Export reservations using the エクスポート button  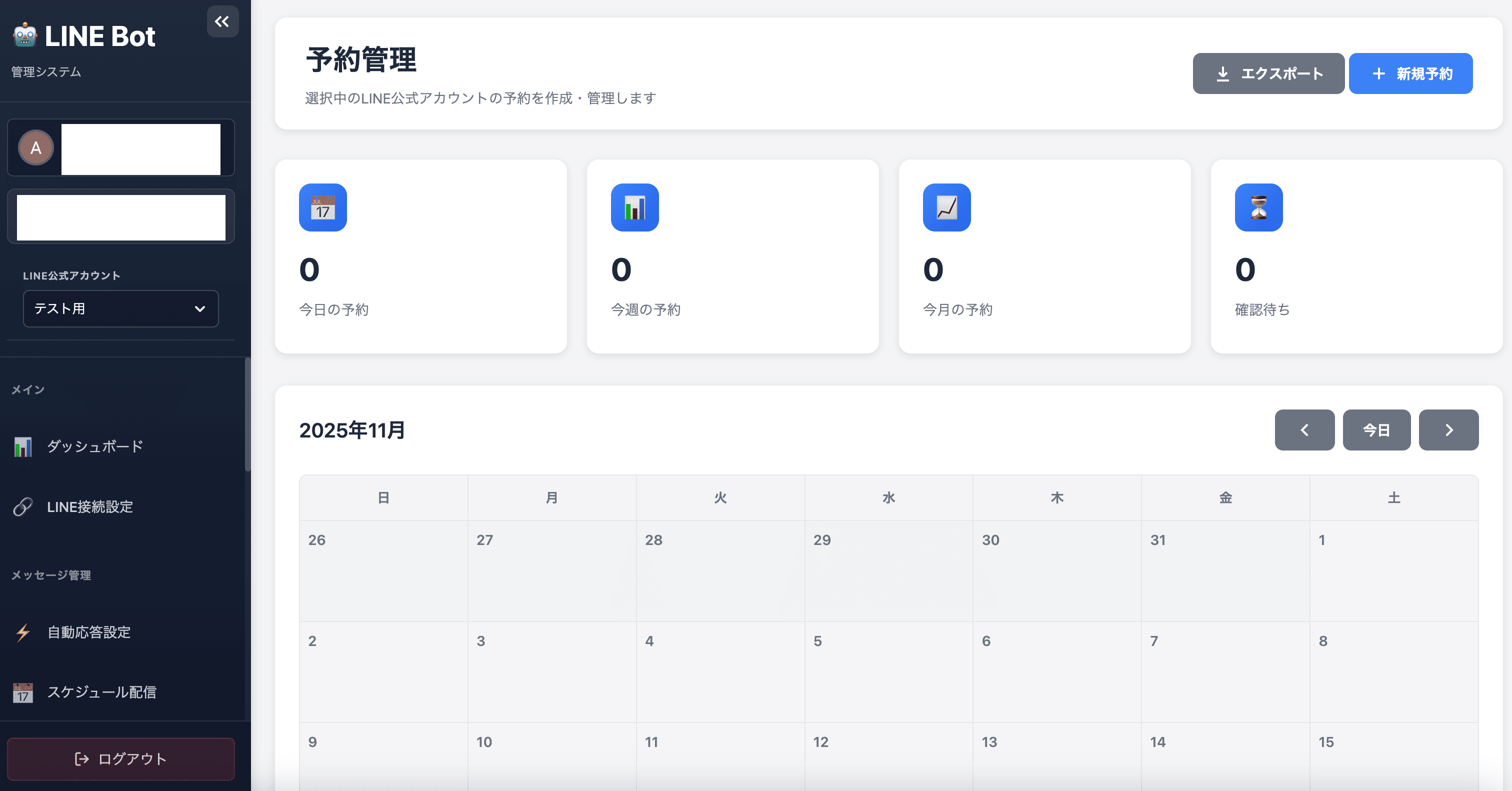point(1268,73)
